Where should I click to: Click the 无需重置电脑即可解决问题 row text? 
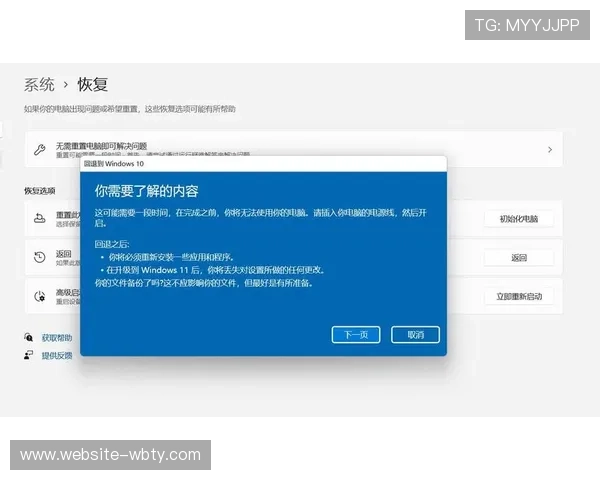pyautogui.click(x=101, y=146)
